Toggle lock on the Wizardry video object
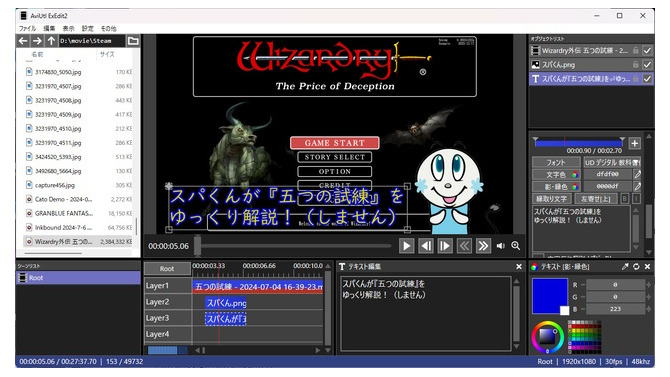 tap(636, 50)
